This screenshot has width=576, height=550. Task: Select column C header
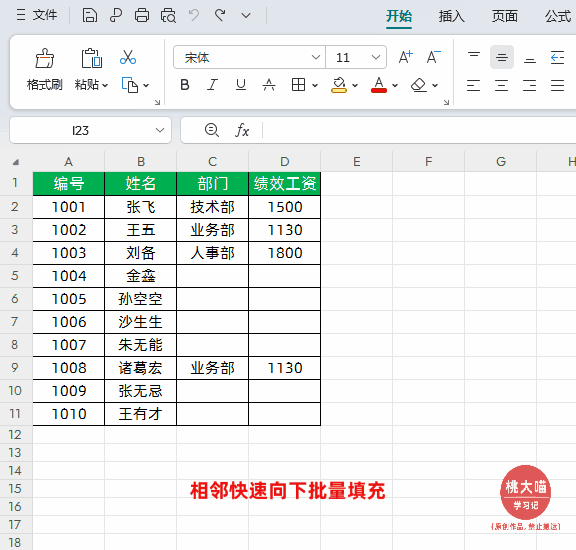pos(212,162)
